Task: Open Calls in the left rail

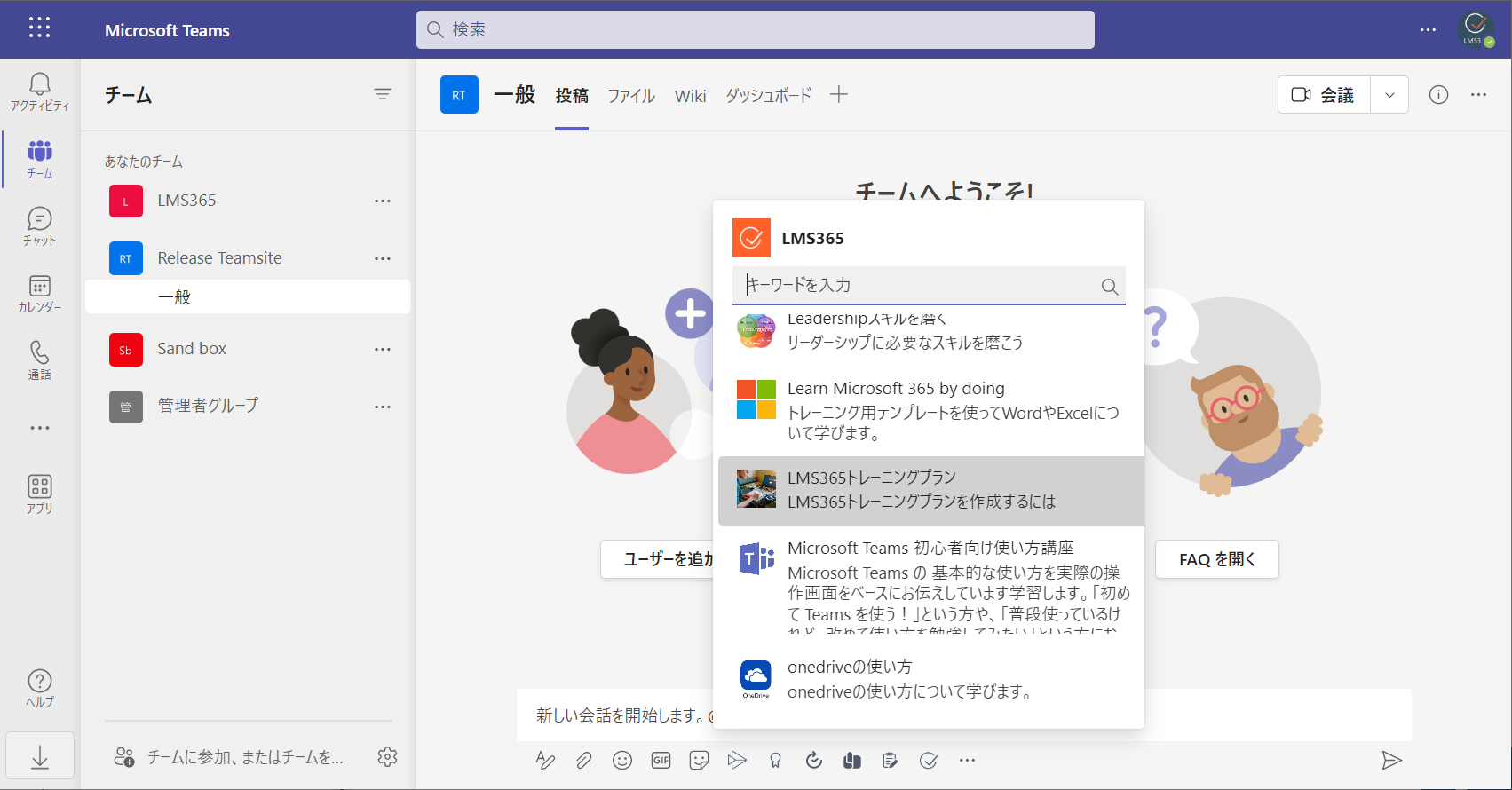Action: pyautogui.click(x=39, y=360)
